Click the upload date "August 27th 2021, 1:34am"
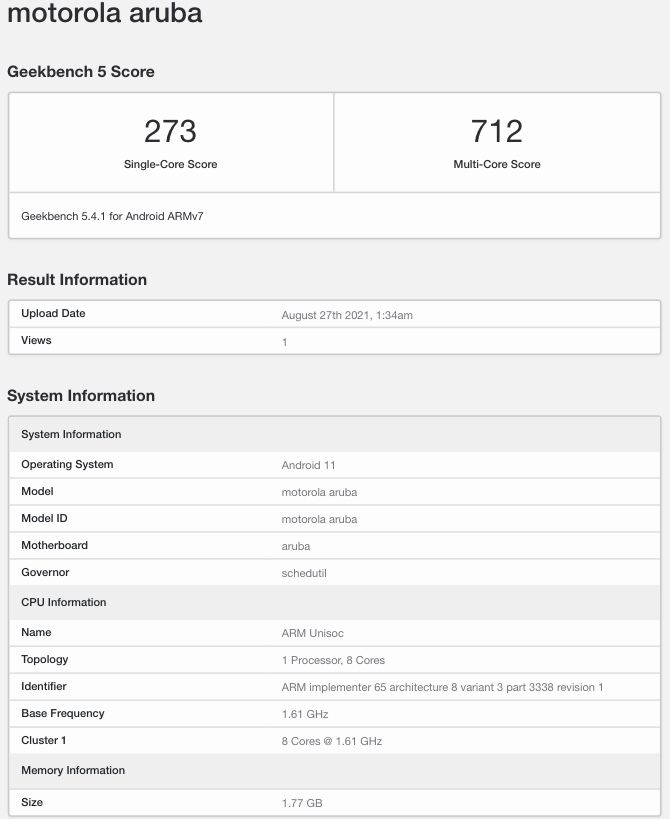Image resolution: width=670 pixels, height=819 pixels. [x=347, y=315]
